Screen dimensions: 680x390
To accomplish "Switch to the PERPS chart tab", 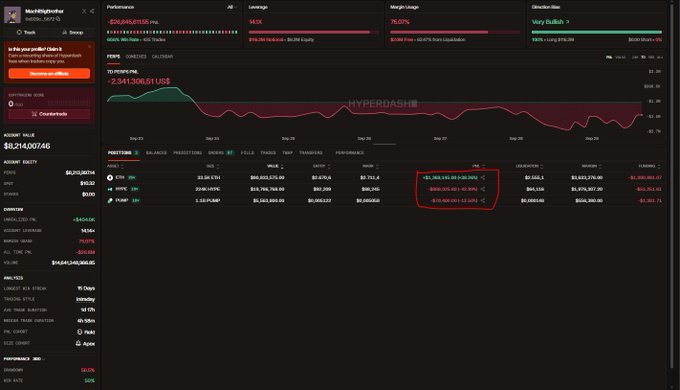I will [x=114, y=57].
